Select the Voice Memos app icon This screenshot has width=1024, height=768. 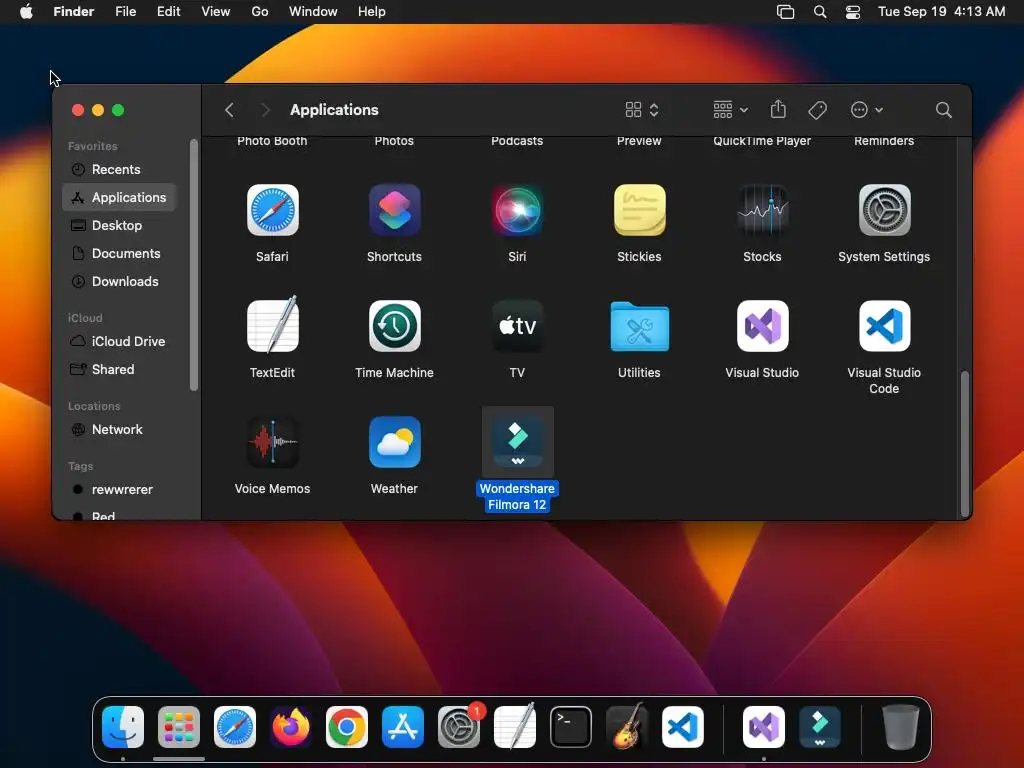(x=272, y=442)
